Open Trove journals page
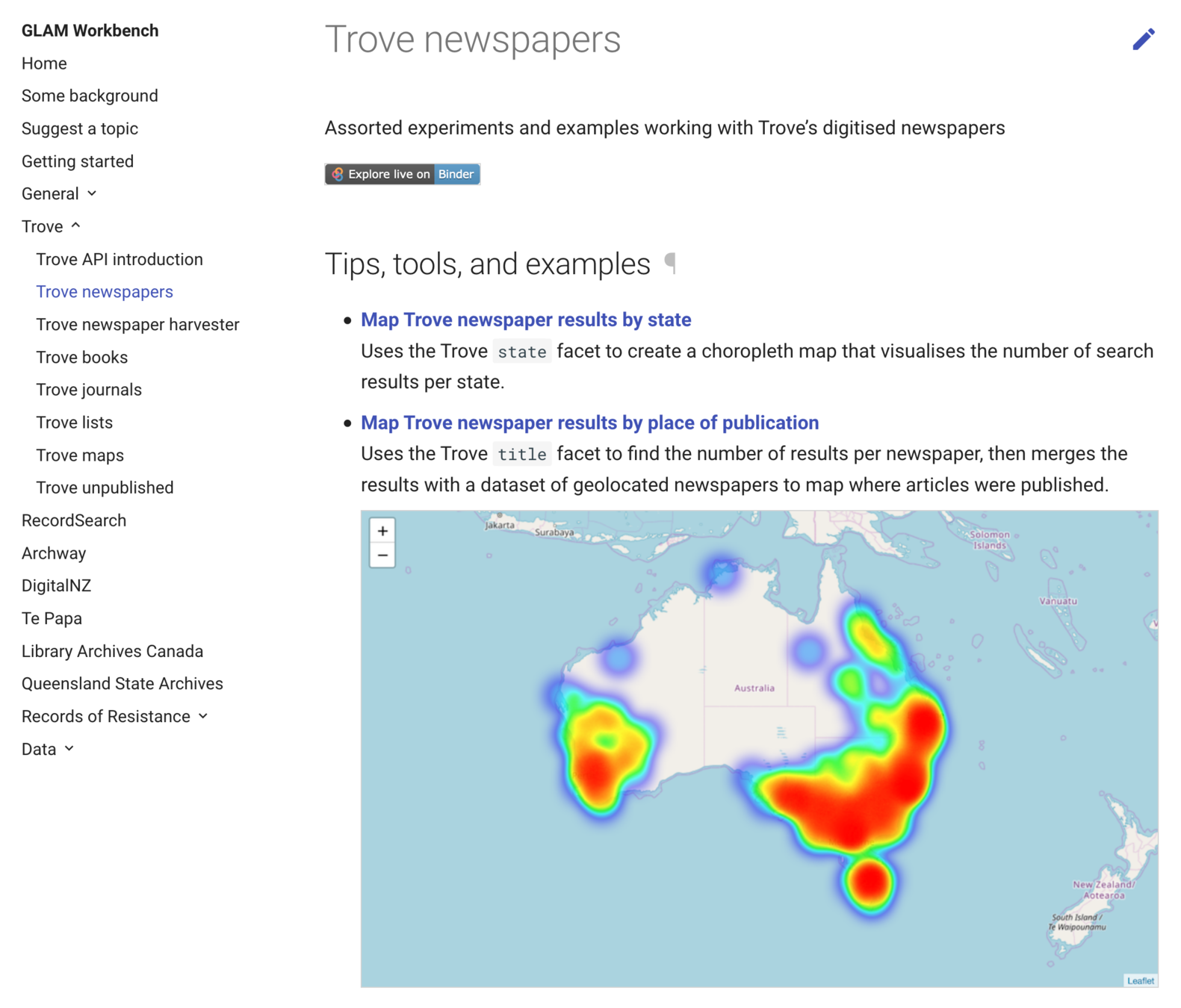Screen dimensions: 1181x1008 89,390
